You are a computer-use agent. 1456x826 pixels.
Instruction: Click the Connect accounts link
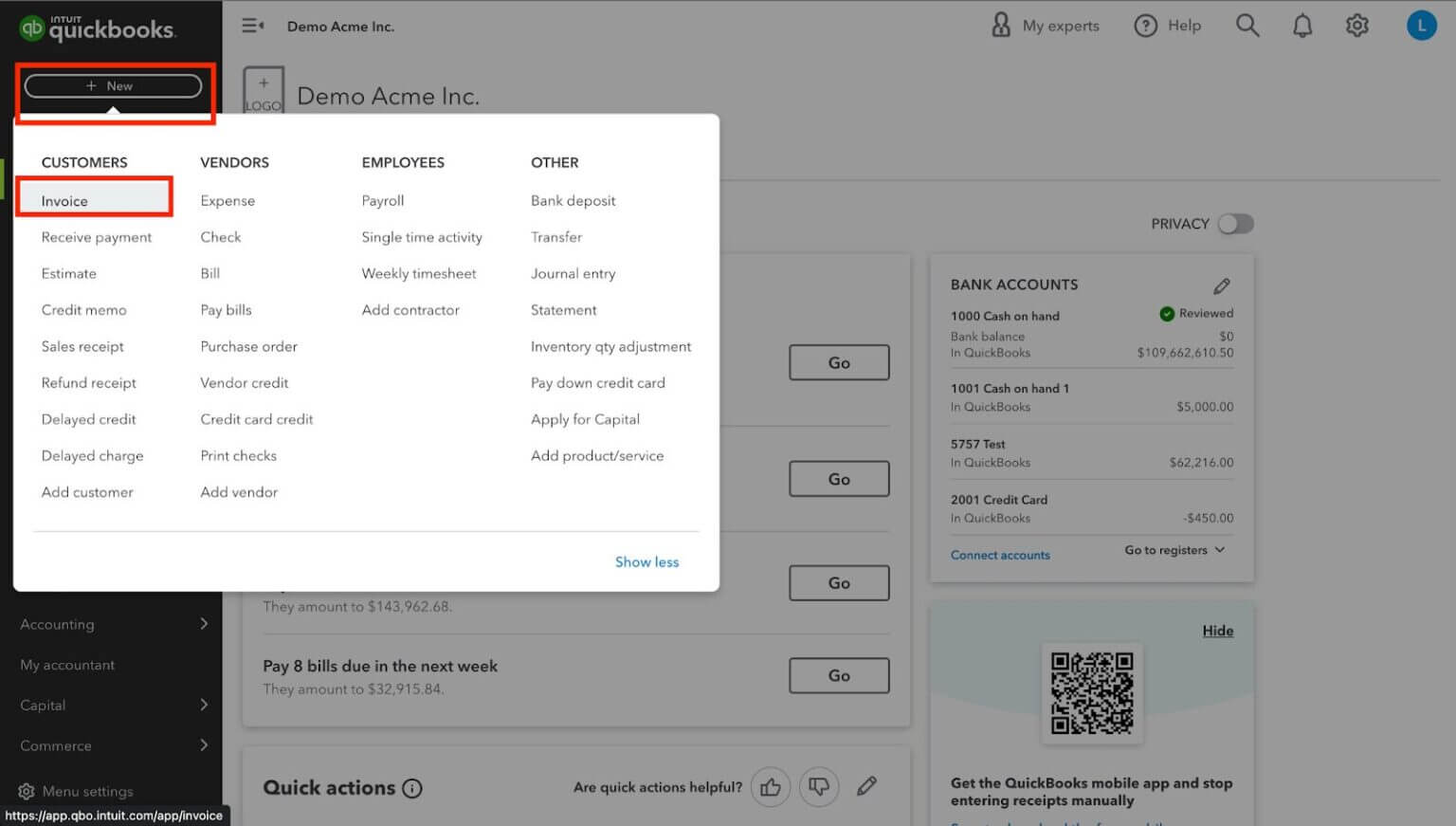tap(999, 555)
